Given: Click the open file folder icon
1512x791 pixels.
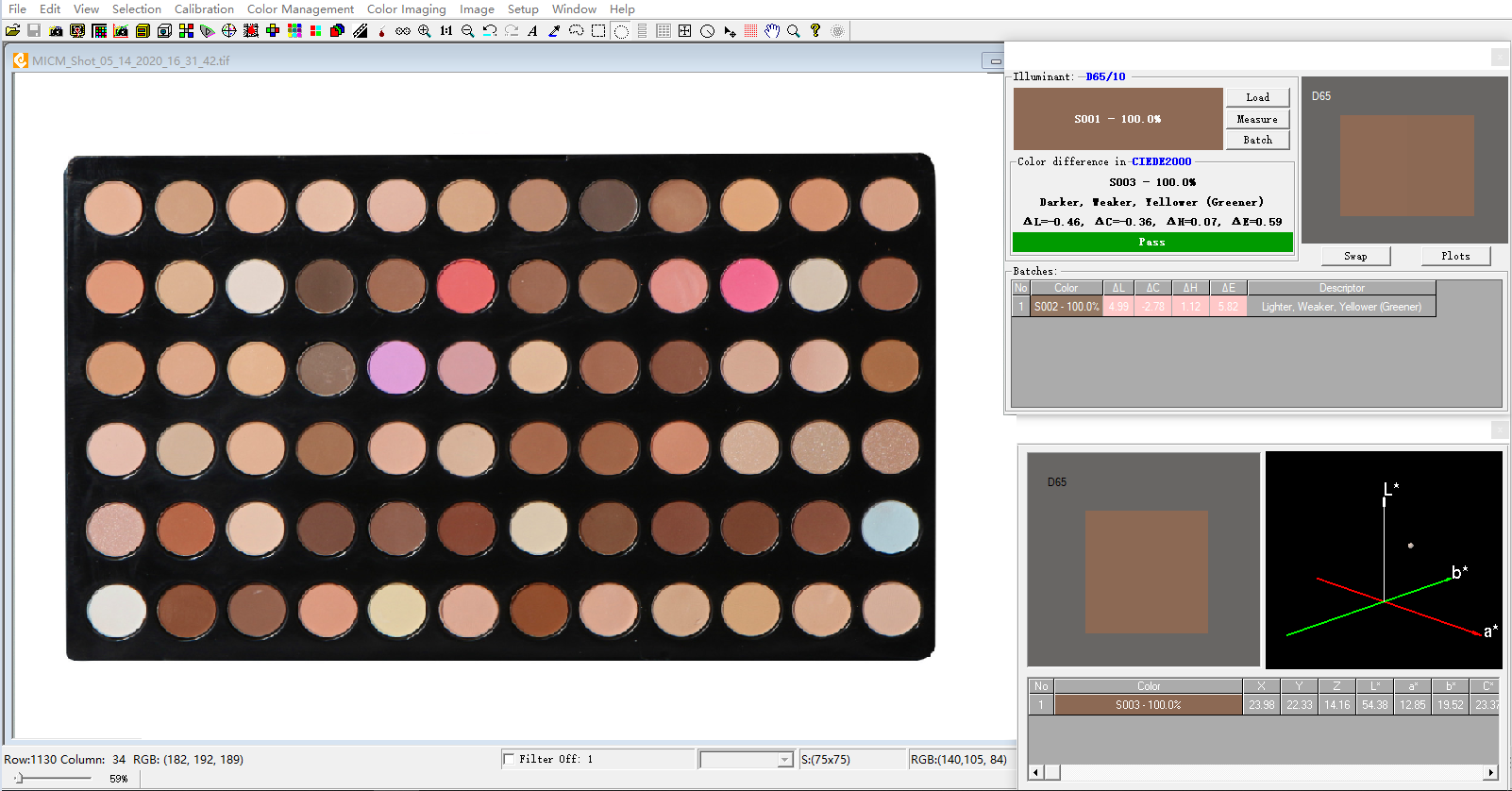Looking at the screenshot, I should pos(12,30).
